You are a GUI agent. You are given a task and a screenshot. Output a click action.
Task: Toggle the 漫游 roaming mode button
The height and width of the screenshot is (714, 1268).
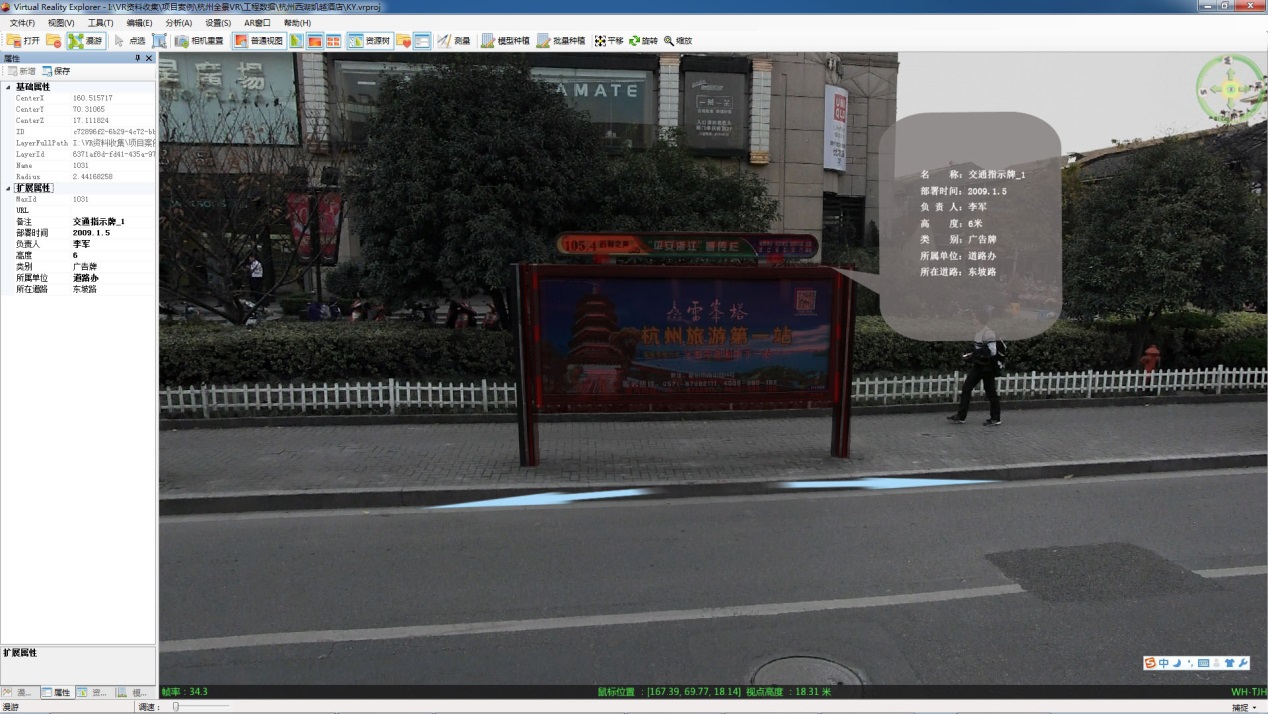pos(86,41)
